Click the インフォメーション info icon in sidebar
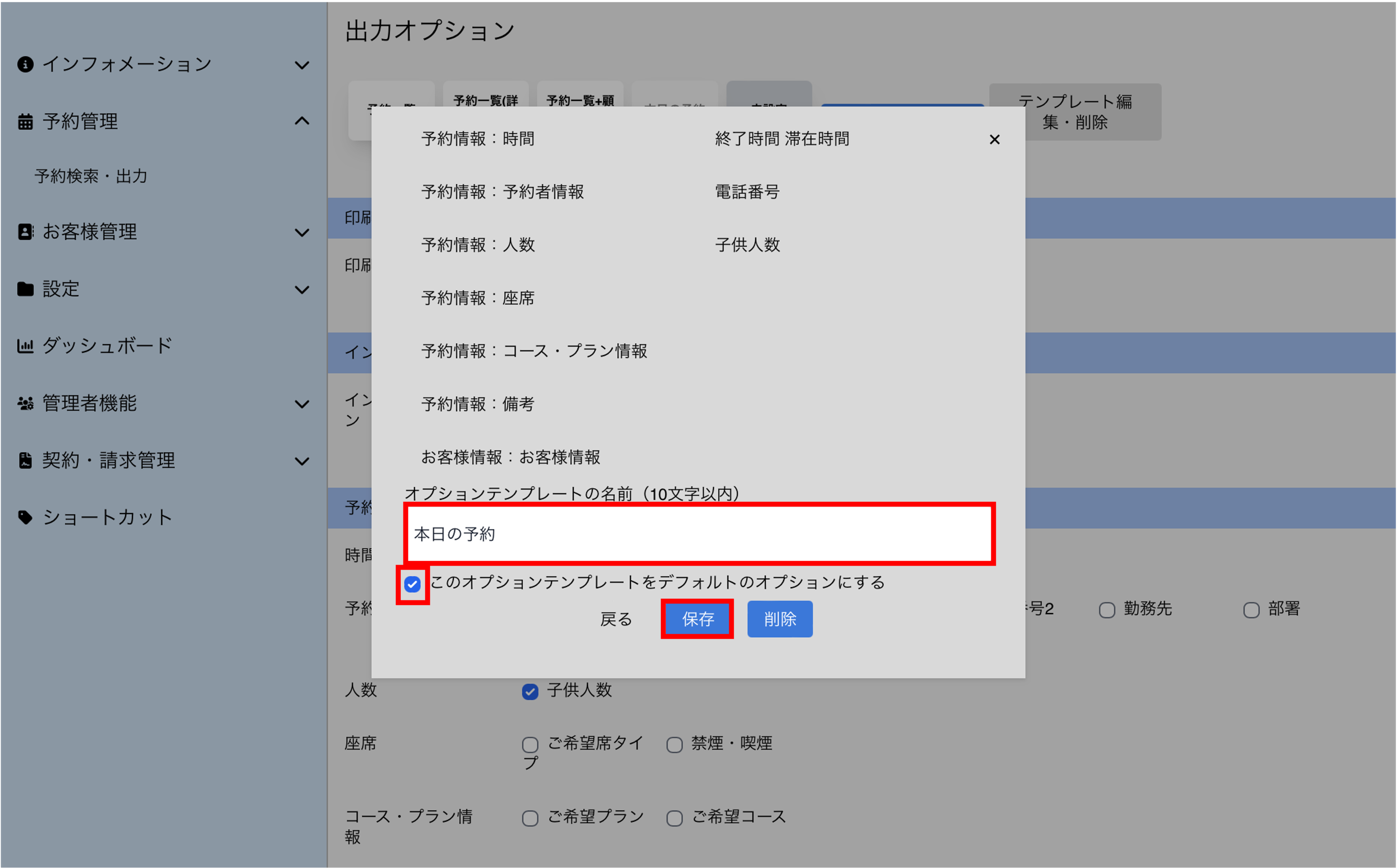This screenshot has height=868, width=1397. coord(25,64)
